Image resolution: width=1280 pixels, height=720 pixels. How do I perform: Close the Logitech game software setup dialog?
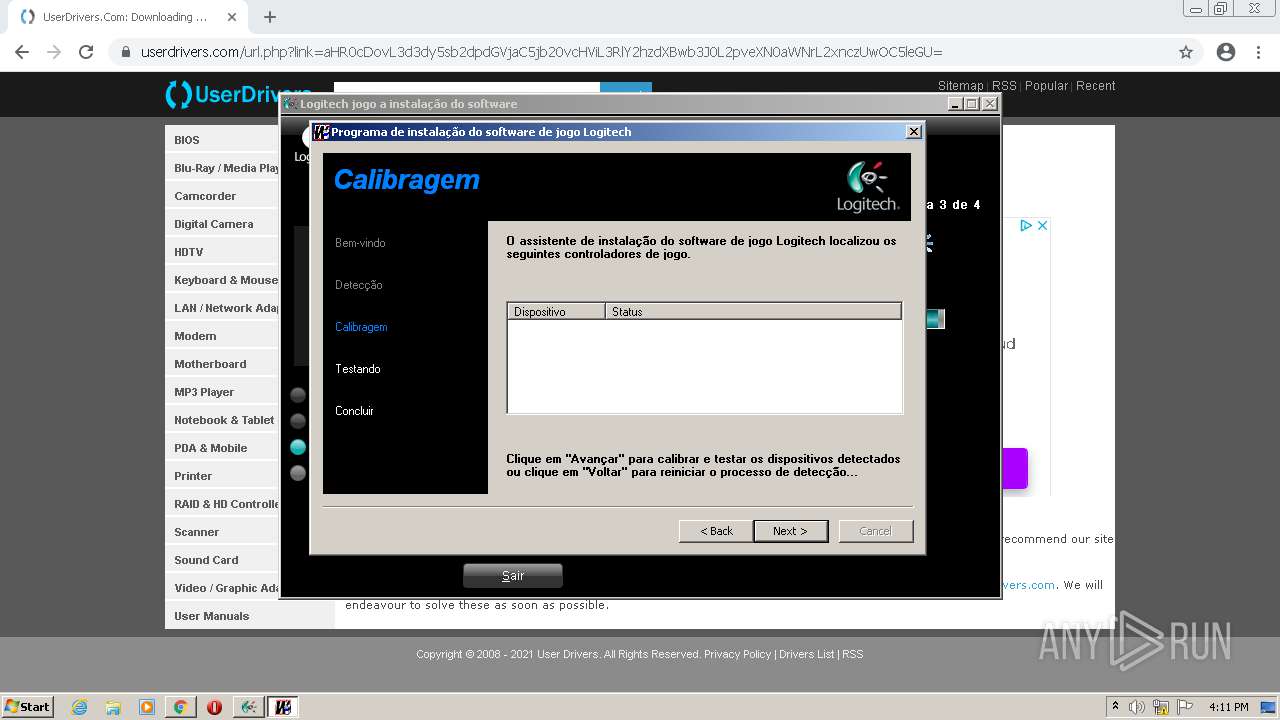(913, 131)
